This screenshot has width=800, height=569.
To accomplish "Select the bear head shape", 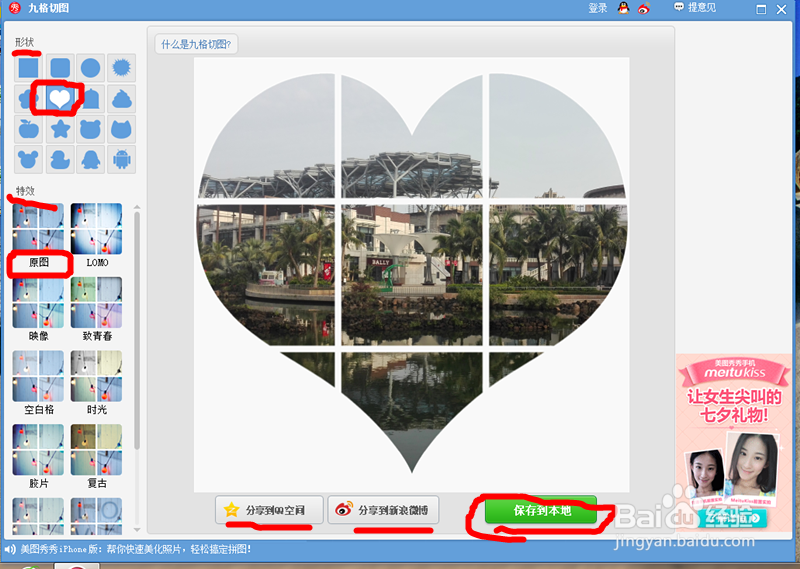I will point(90,129).
